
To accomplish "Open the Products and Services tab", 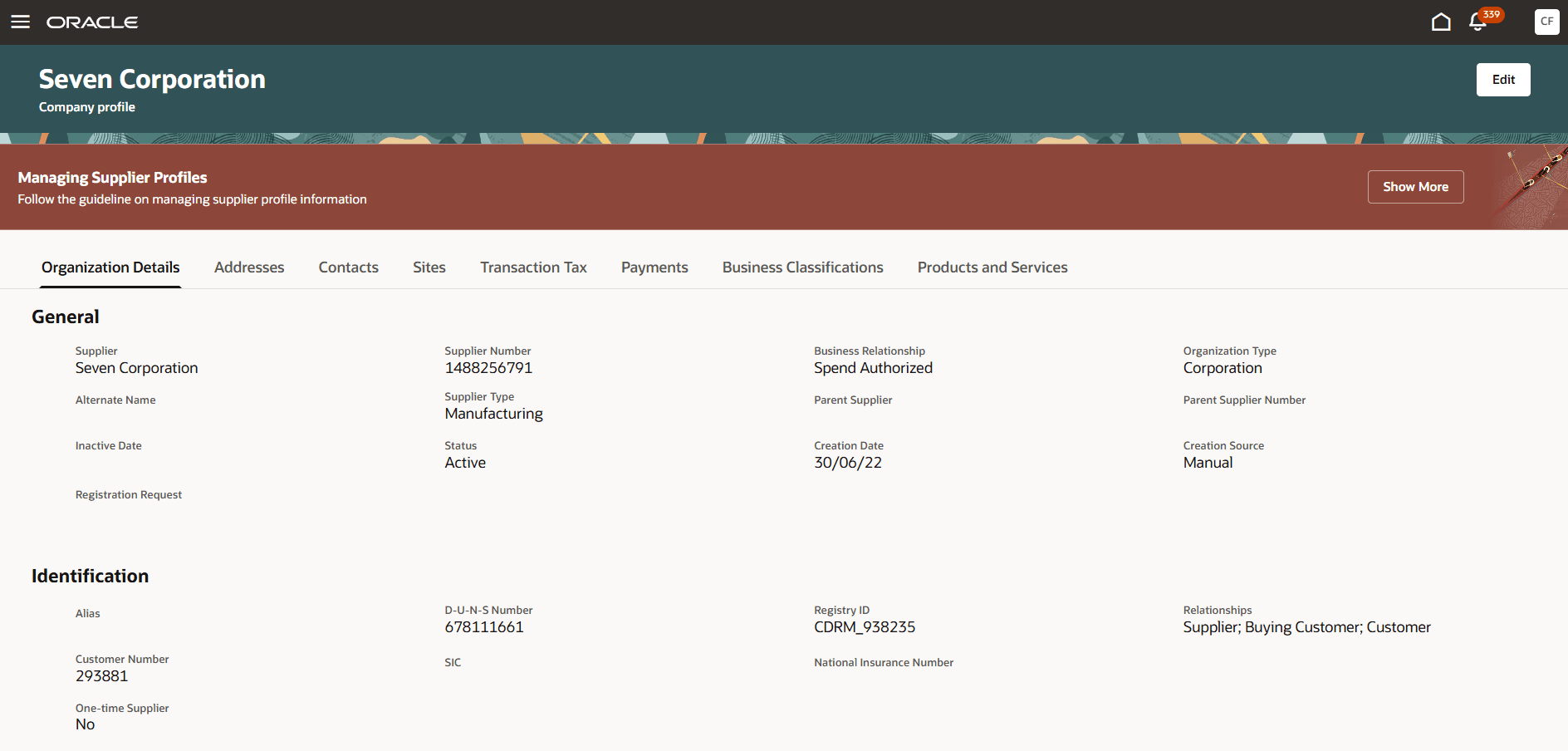I will point(992,267).
